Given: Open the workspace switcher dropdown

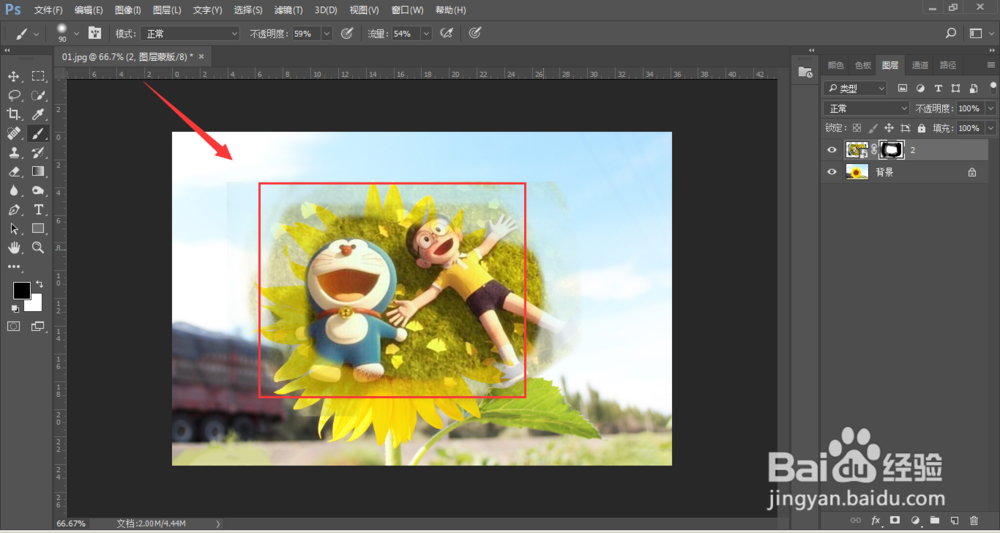Looking at the screenshot, I should point(981,33).
